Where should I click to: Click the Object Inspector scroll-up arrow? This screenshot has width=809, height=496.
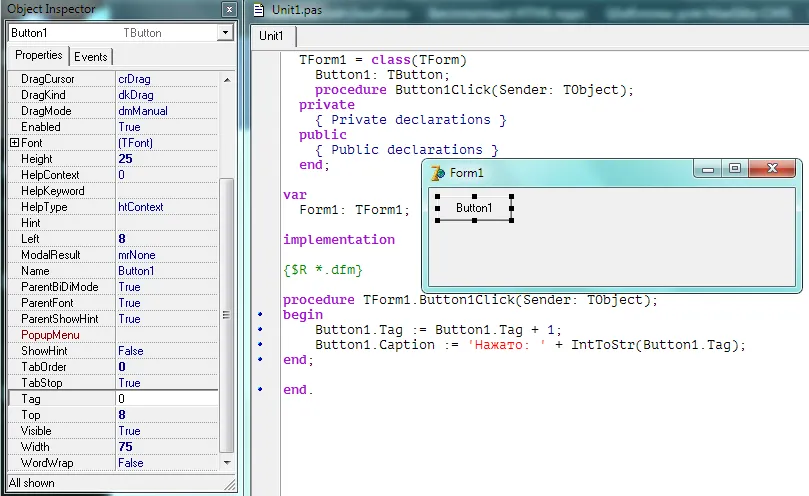[226, 79]
